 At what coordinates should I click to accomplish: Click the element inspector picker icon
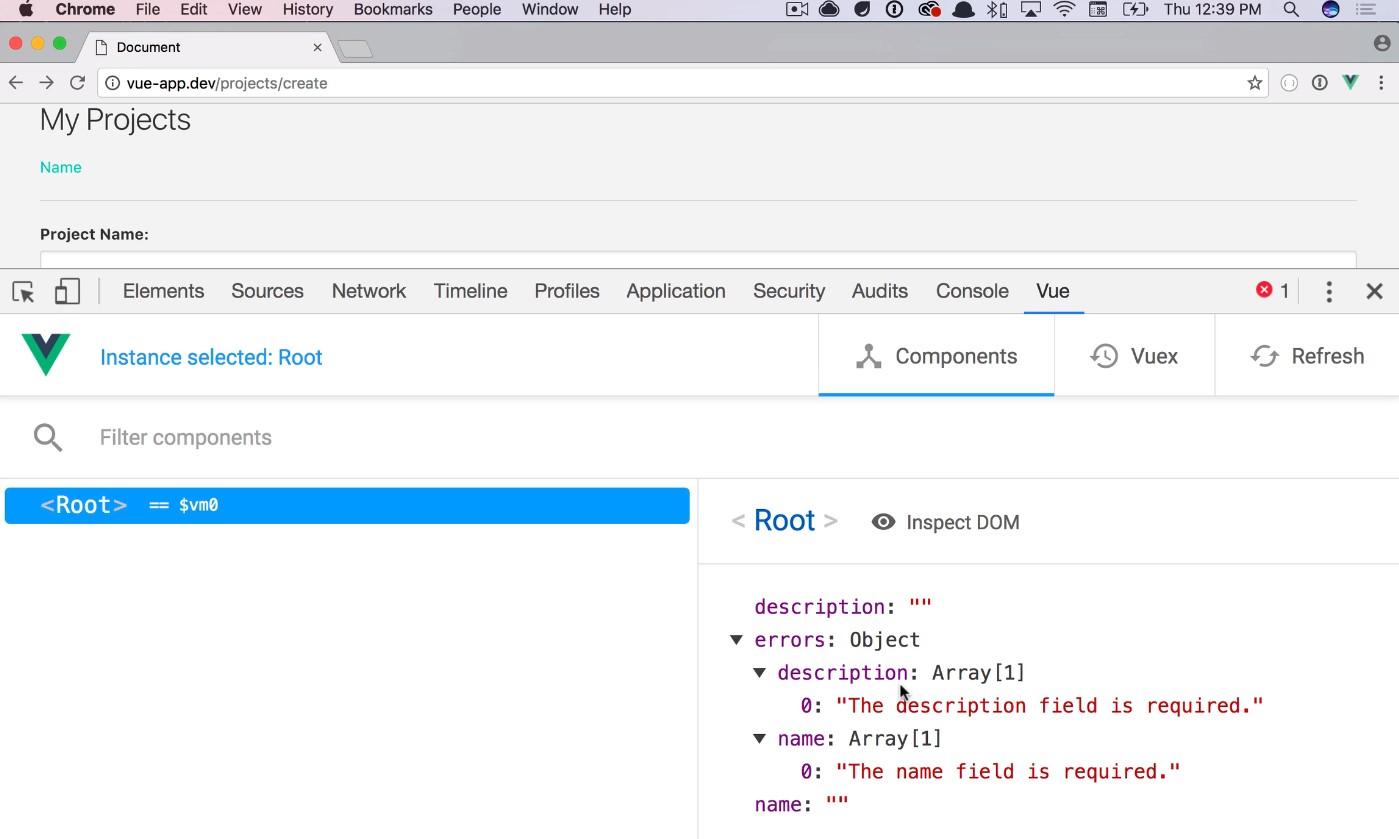pyautogui.click(x=23, y=291)
